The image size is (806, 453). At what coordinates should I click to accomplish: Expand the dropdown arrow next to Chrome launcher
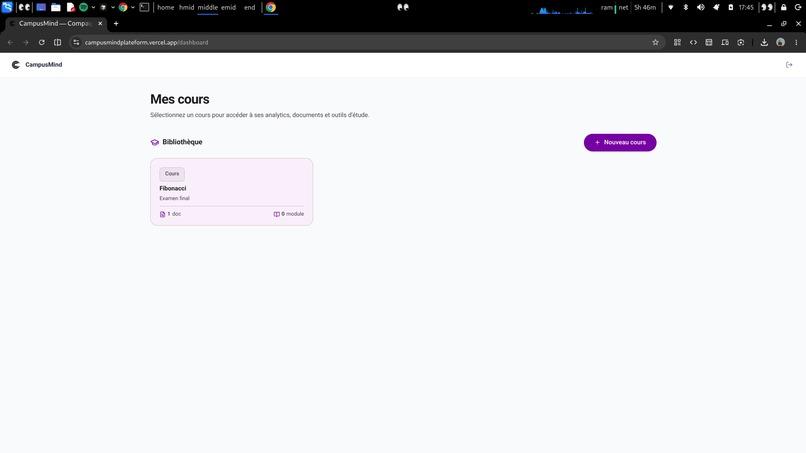click(x=133, y=8)
